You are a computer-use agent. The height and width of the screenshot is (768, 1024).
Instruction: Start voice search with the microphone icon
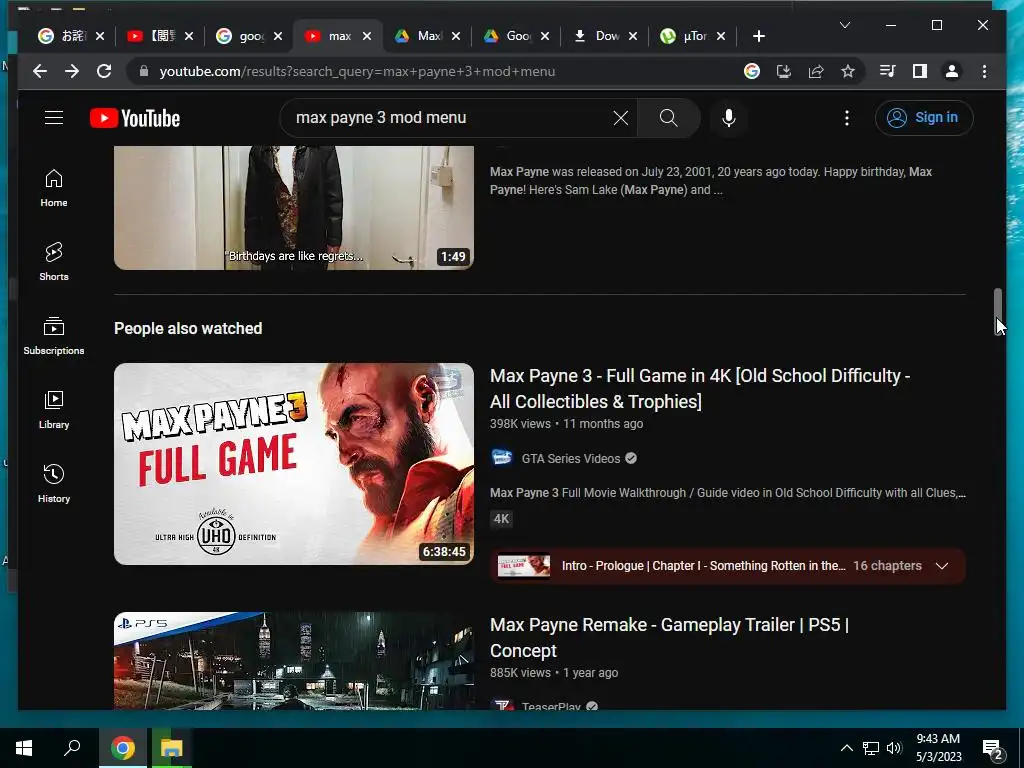pyautogui.click(x=729, y=118)
